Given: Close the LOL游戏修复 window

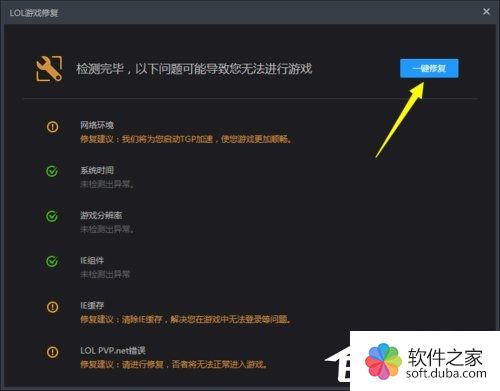Looking at the screenshot, I should (x=486, y=12).
